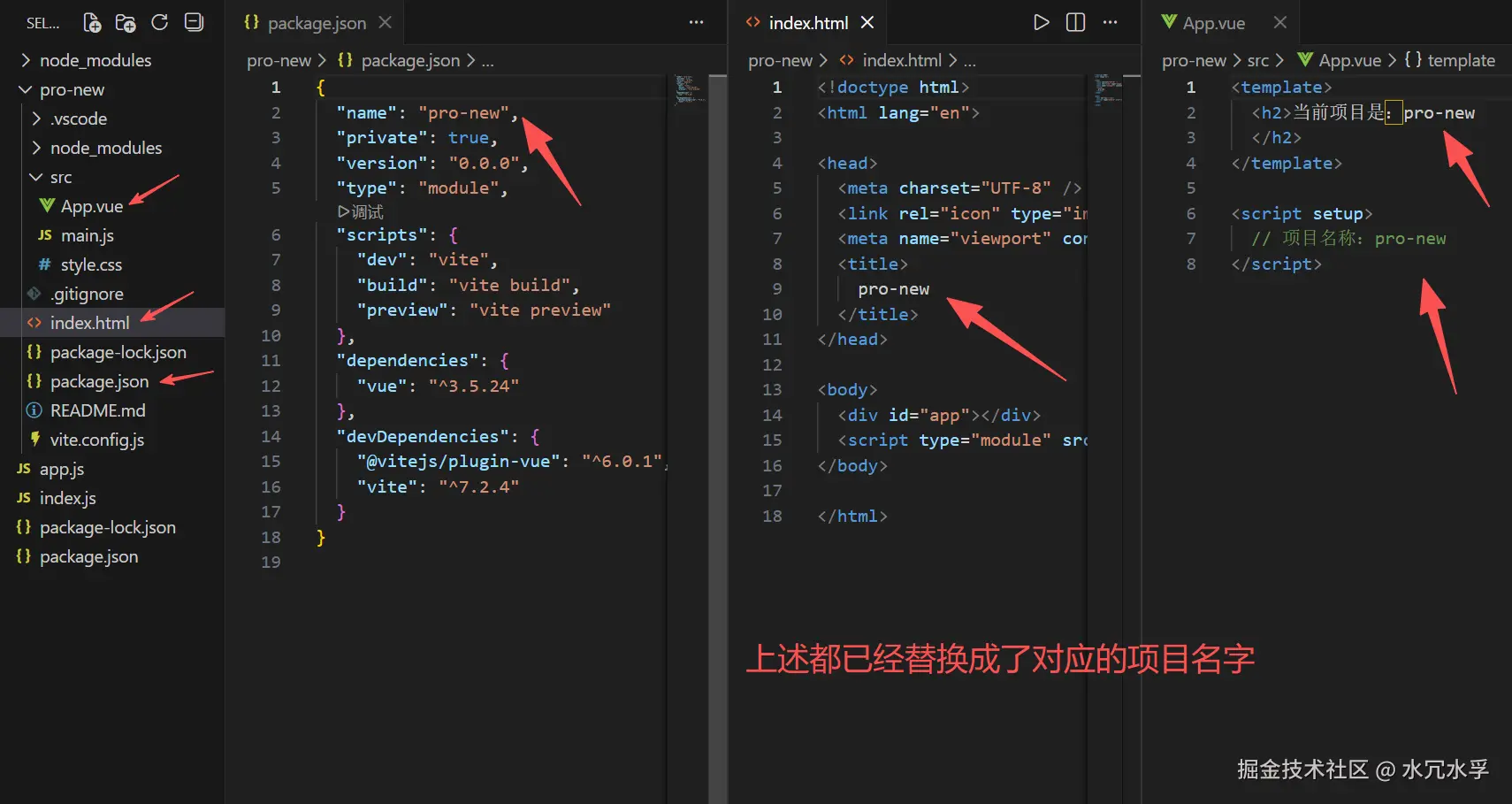Click the src breadcrumb in the App.vue editor
The width and height of the screenshot is (1512, 804).
pyautogui.click(x=1257, y=60)
